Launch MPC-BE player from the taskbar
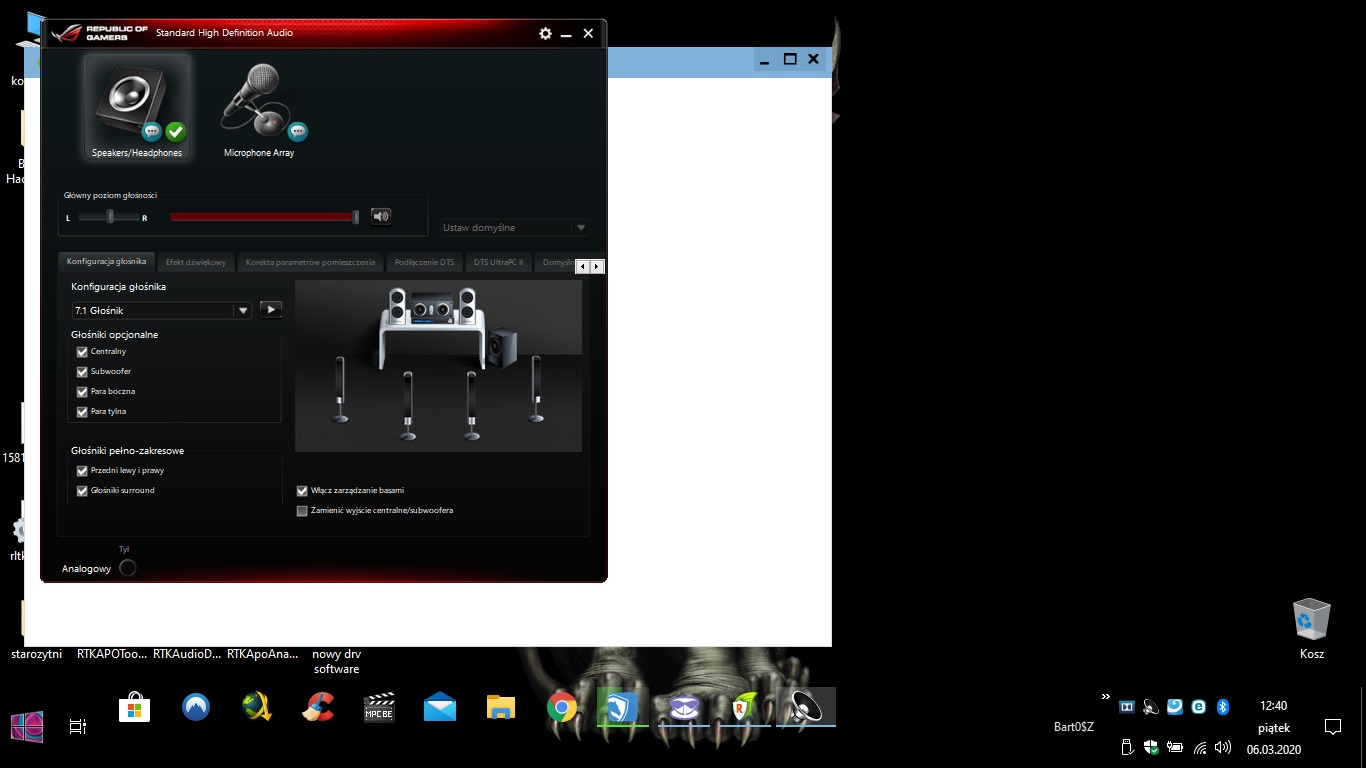This screenshot has width=1366, height=768. [x=379, y=708]
